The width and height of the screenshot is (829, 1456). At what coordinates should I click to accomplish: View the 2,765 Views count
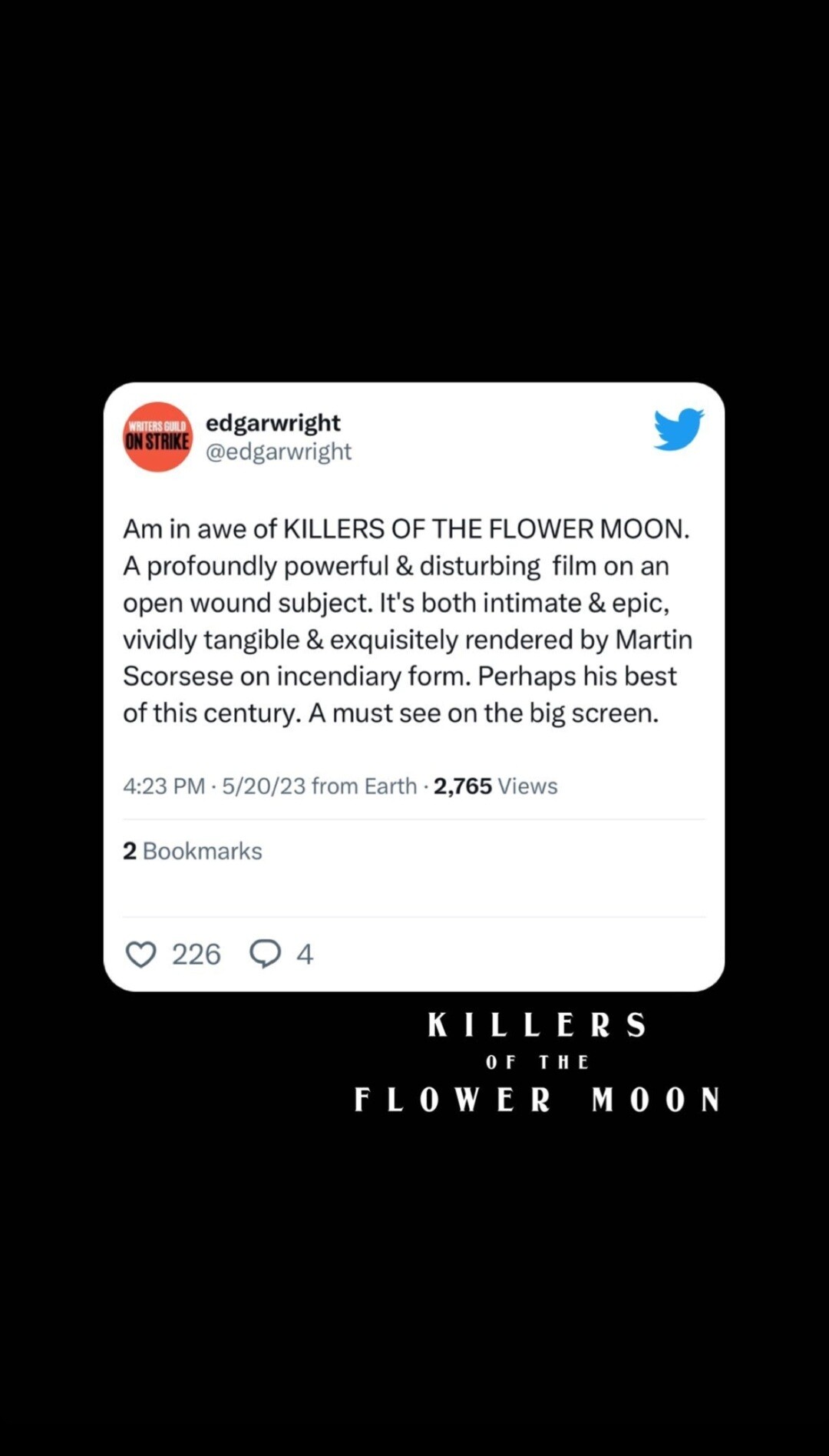(495, 786)
